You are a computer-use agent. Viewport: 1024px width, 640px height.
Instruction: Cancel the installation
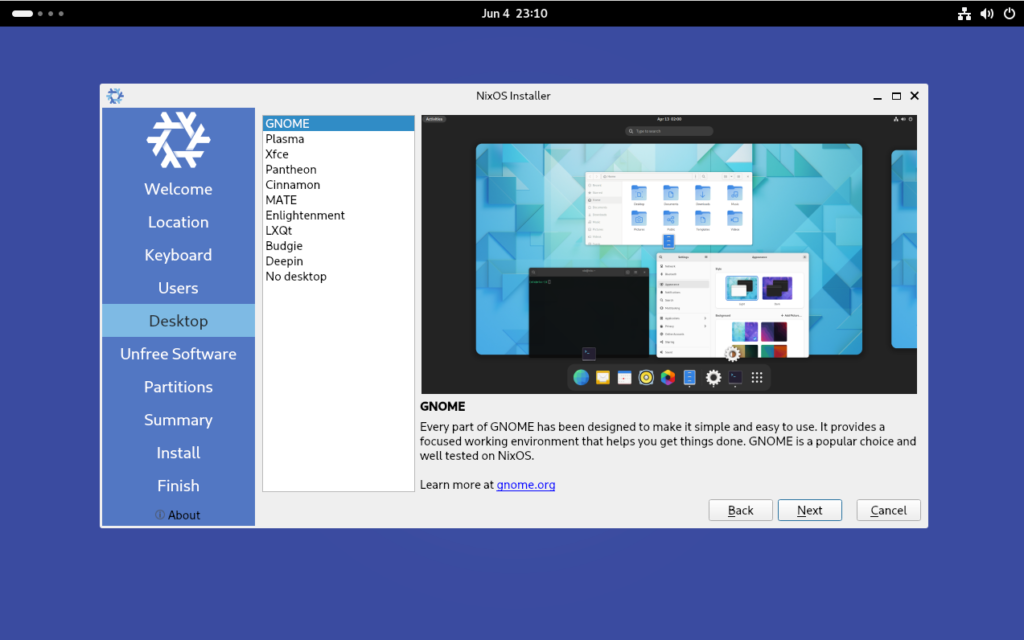[888, 510]
